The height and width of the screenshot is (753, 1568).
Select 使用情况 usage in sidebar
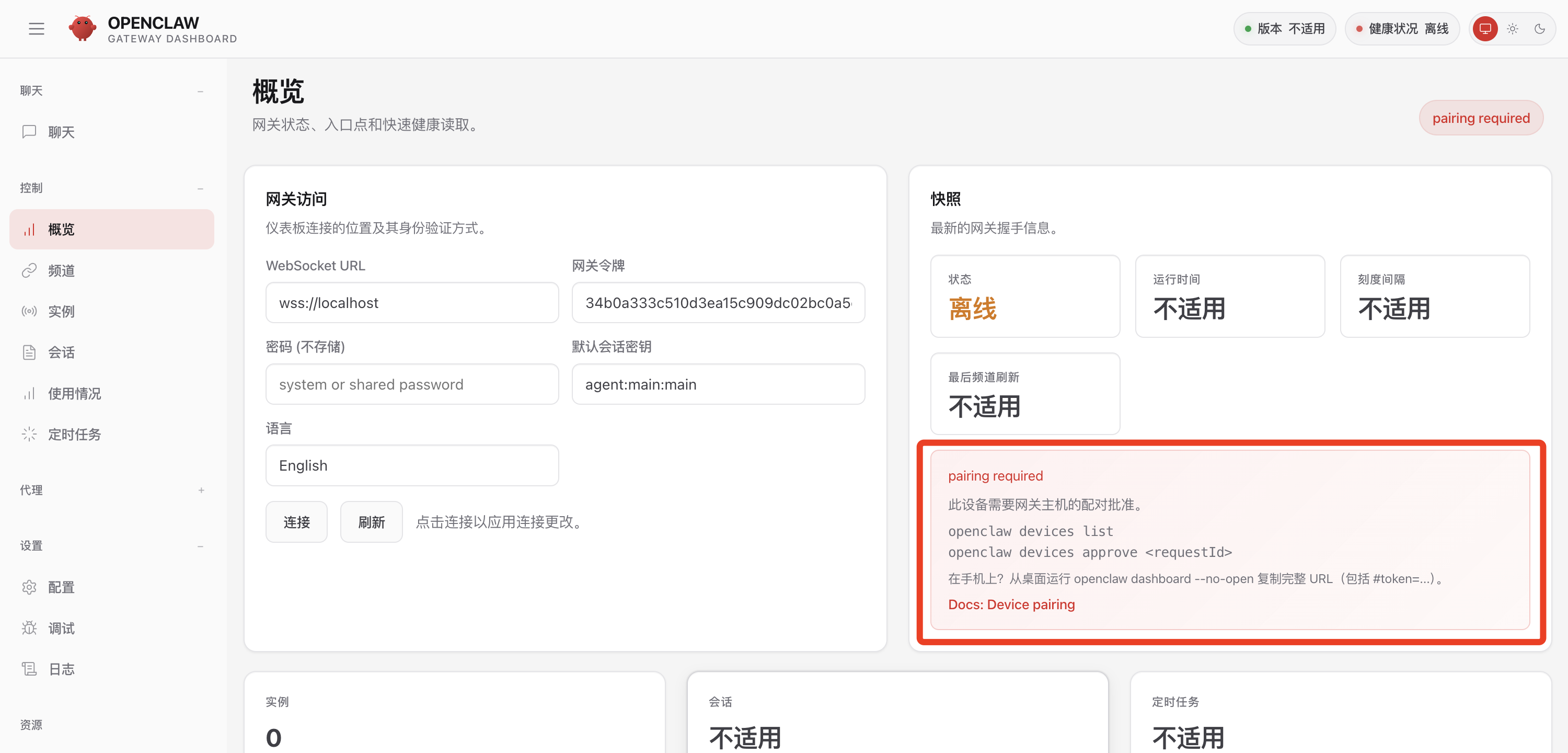(74, 394)
